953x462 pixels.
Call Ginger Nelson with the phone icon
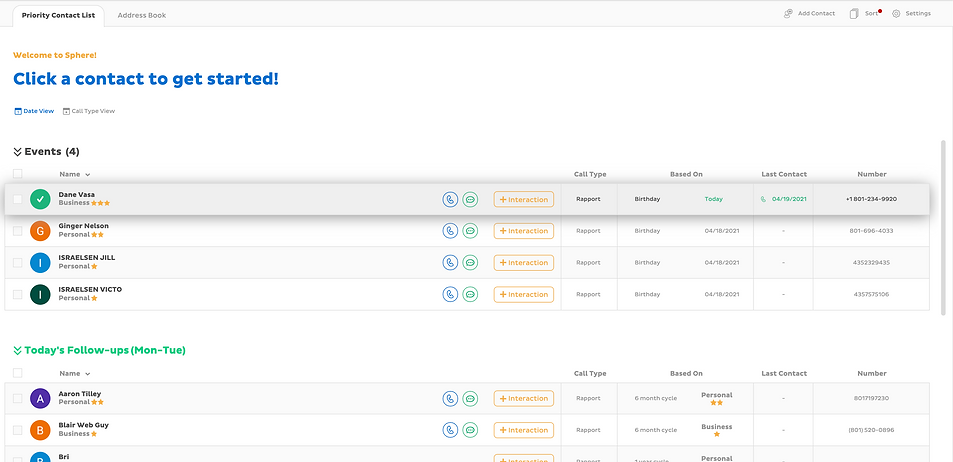450,231
